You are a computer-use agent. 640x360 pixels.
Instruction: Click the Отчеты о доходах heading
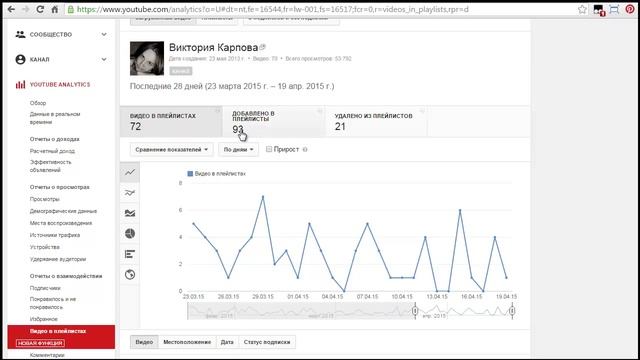[55, 139]
